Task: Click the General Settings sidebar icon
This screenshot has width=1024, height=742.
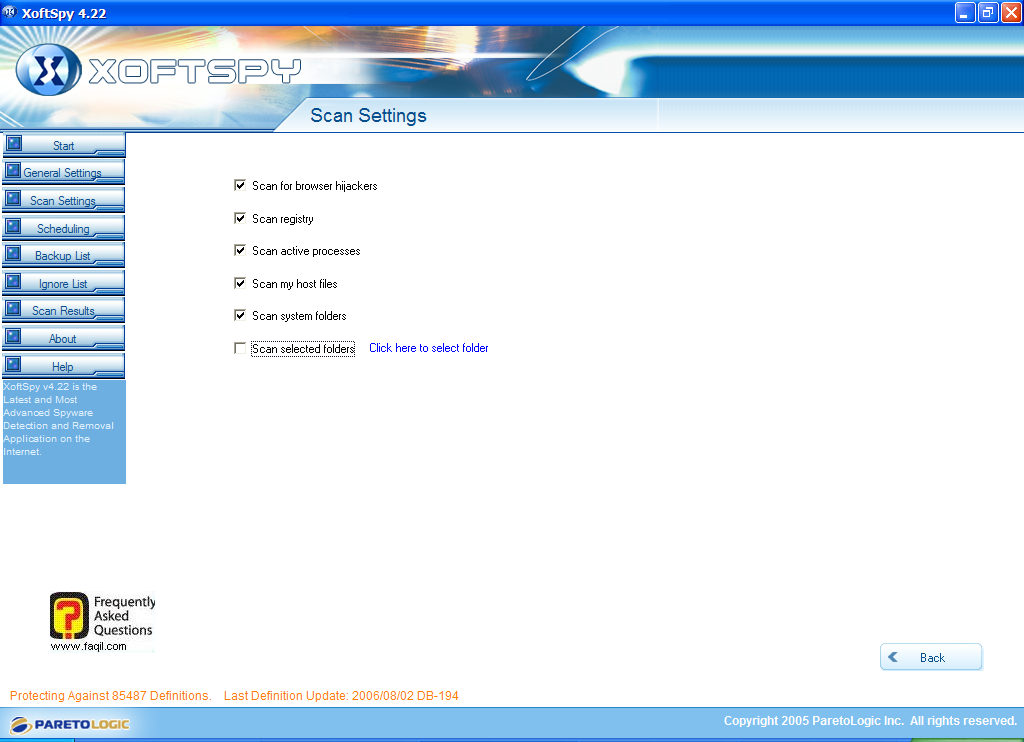Action: (12, 170)
